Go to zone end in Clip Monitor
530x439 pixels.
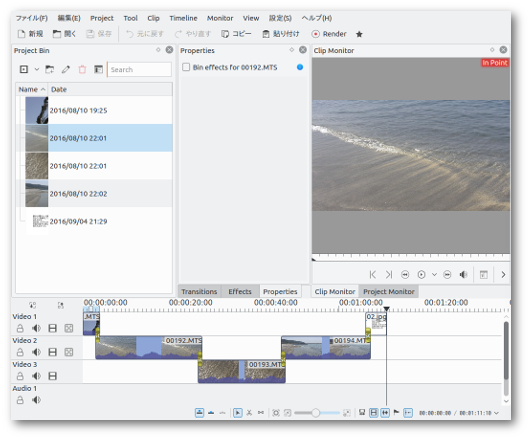tap(389, 274)
